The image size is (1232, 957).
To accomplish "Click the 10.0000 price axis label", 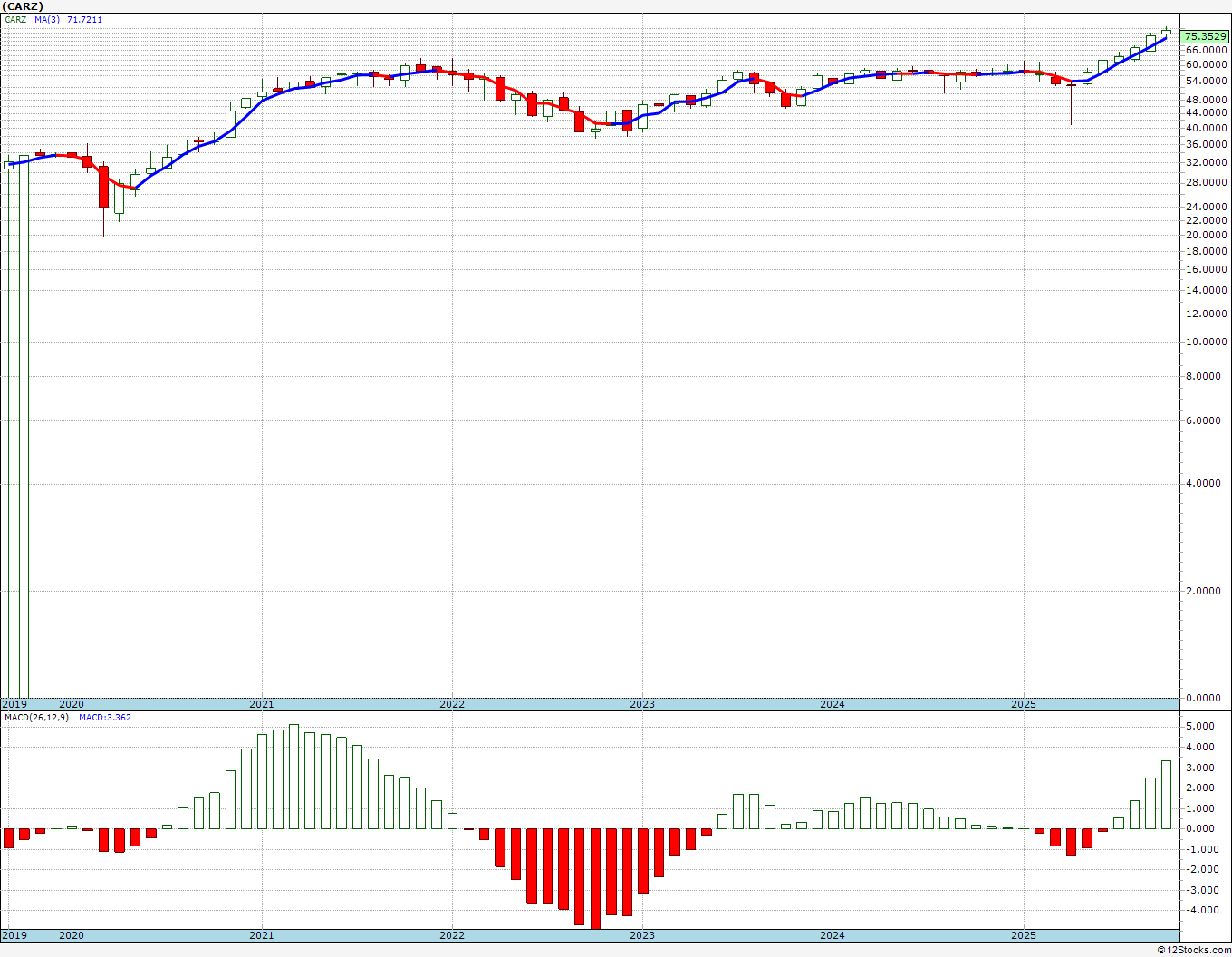I will (x=1208, y=342).
